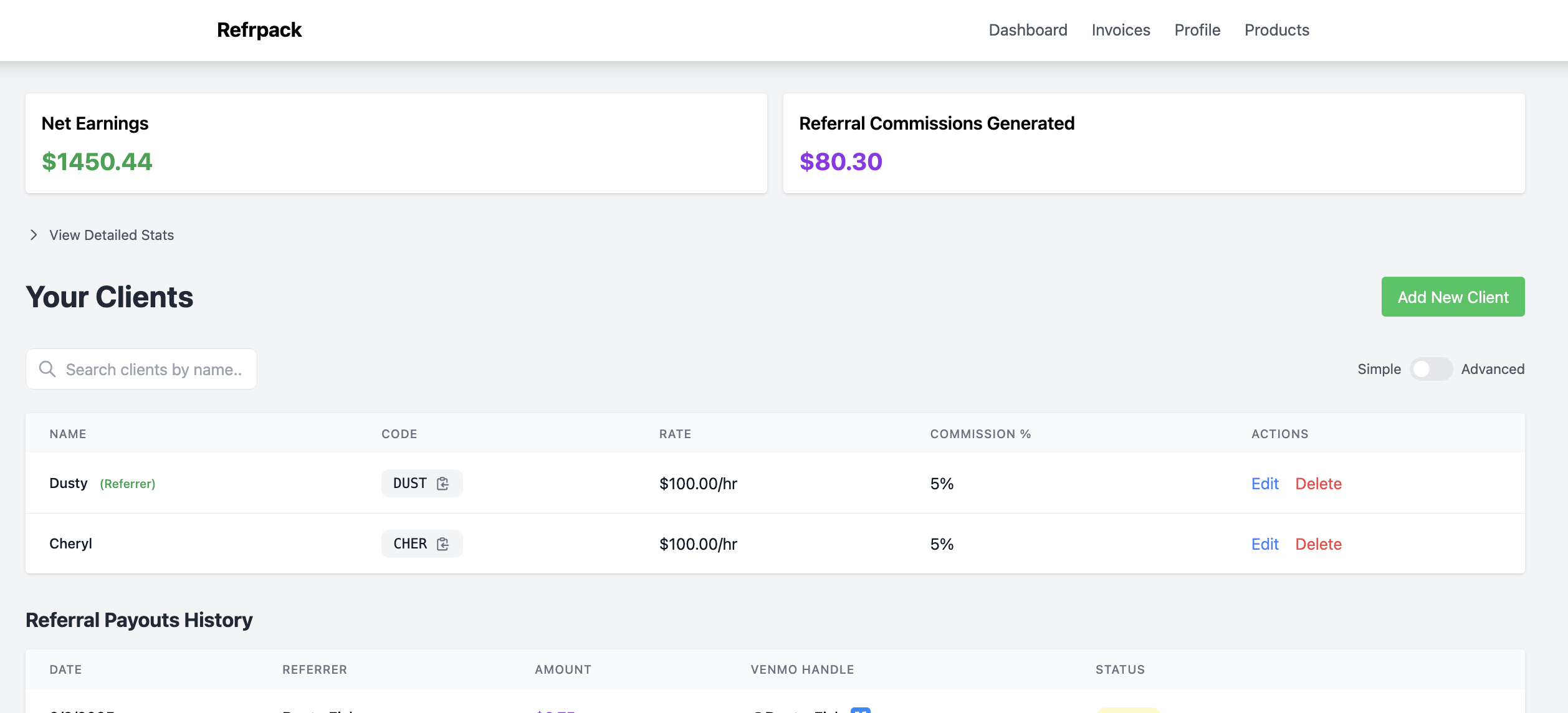Click Net Earnings value $1450.44

(97, 162)
